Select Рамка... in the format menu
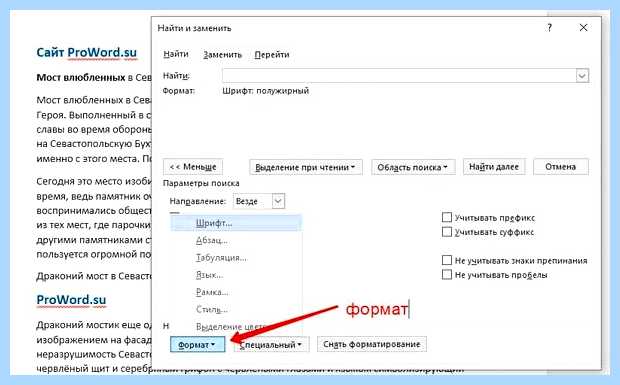The image size is (620, 385). pos(236,293)
